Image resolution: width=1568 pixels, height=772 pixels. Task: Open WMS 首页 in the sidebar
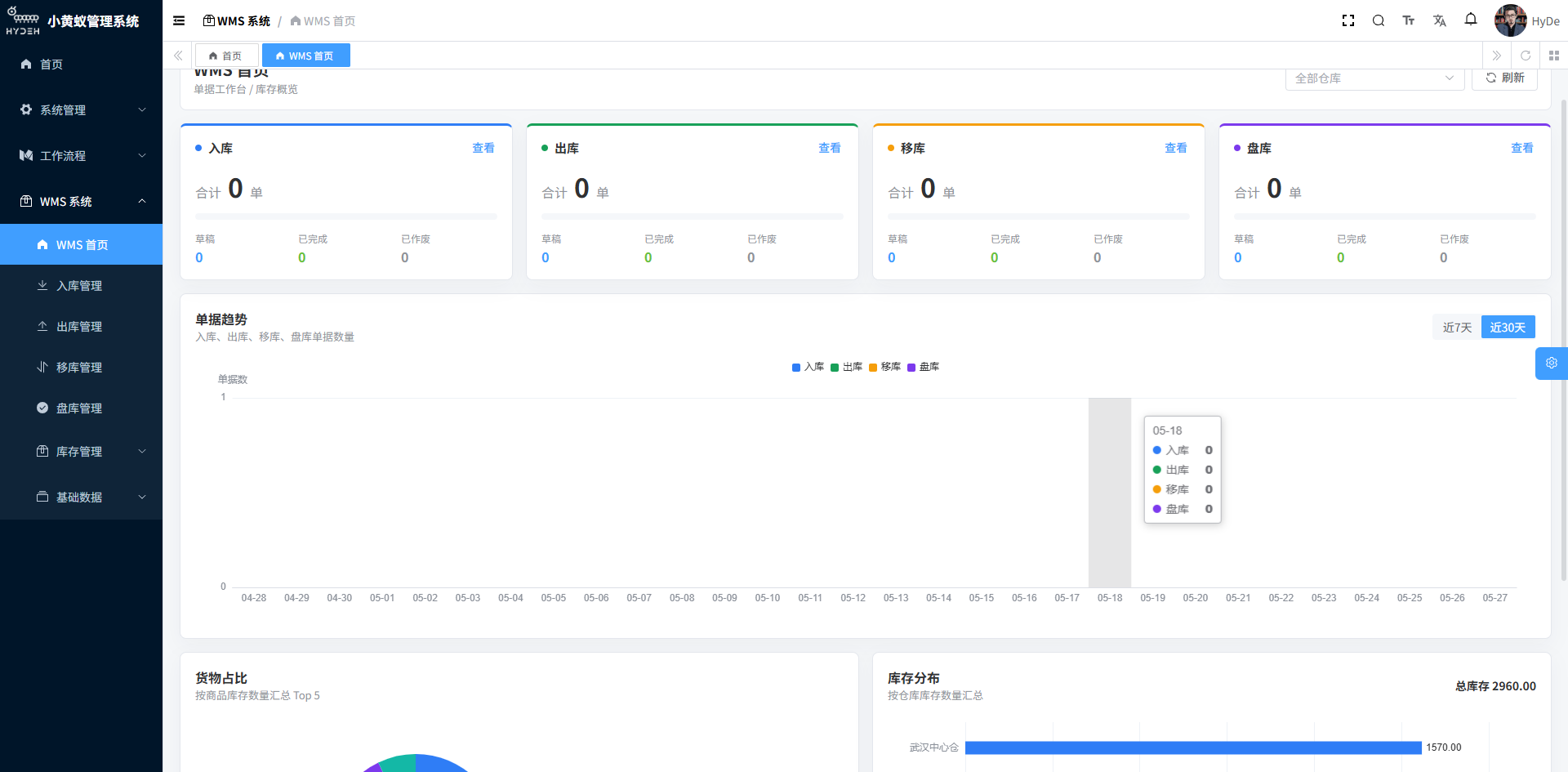click(x=81, y=244)
